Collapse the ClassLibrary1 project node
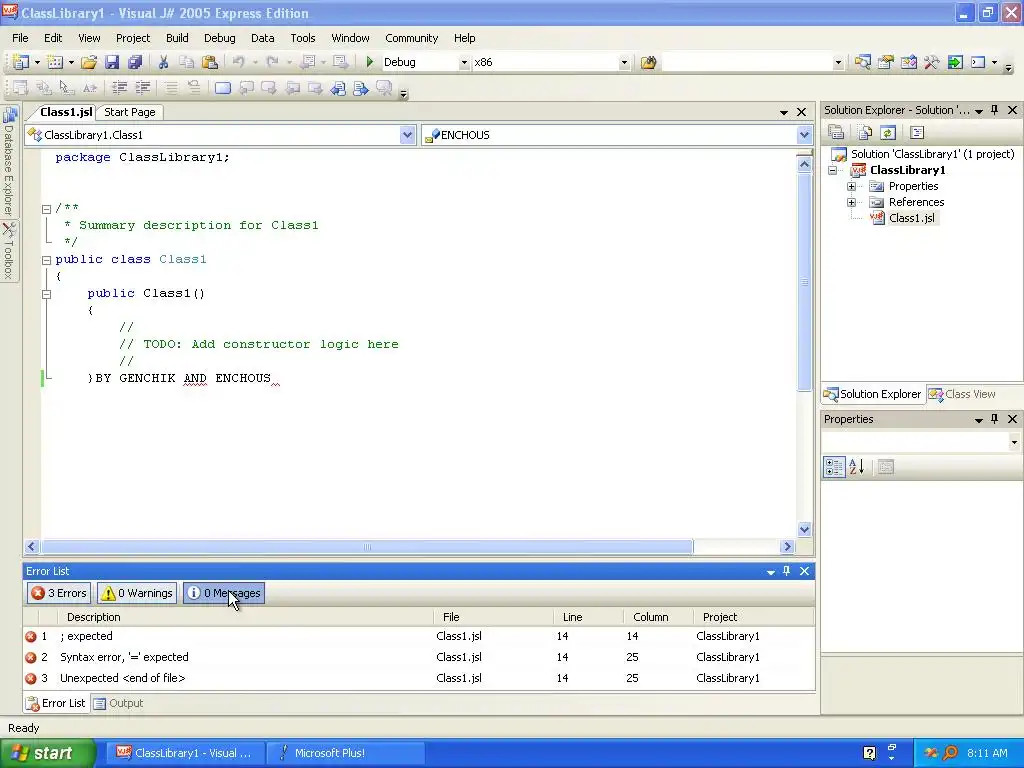This screenshot has width=1024, height=768. [x=833, y=170]
